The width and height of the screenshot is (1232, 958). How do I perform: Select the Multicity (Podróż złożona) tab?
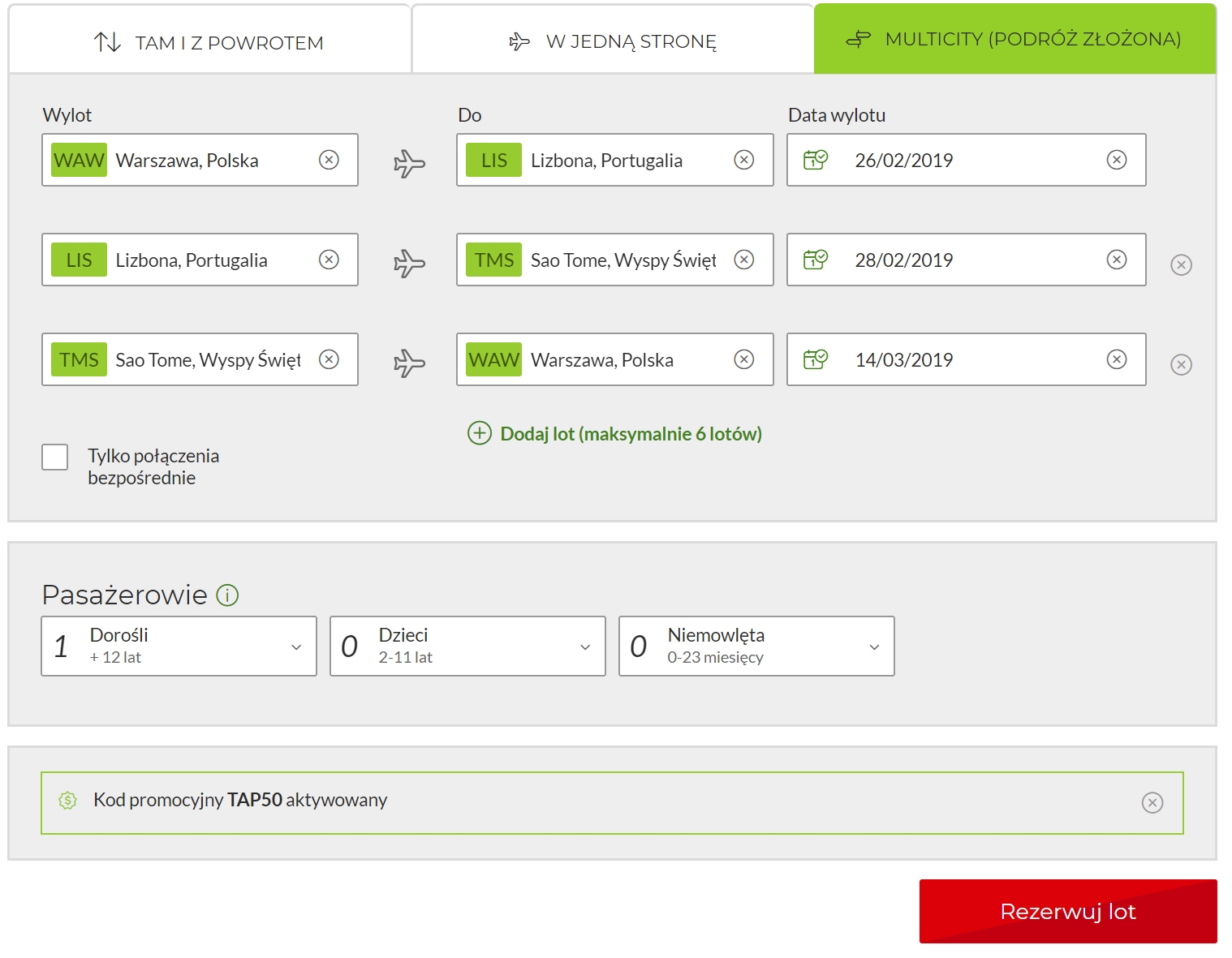(1014, 39)
